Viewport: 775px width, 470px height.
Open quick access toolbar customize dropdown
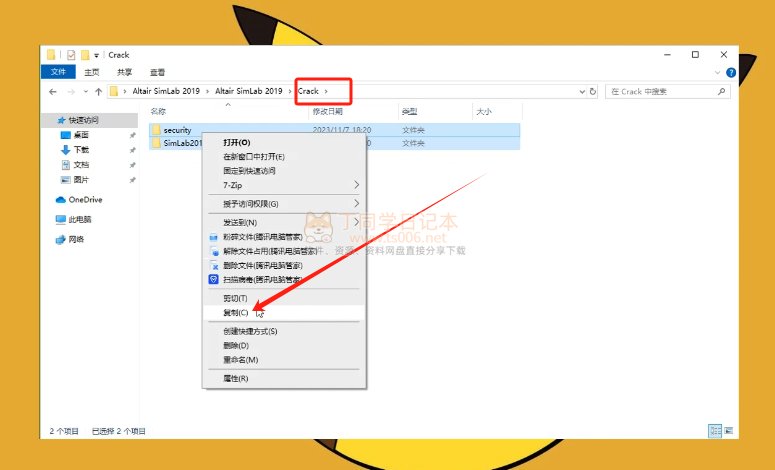click(96, 55)
